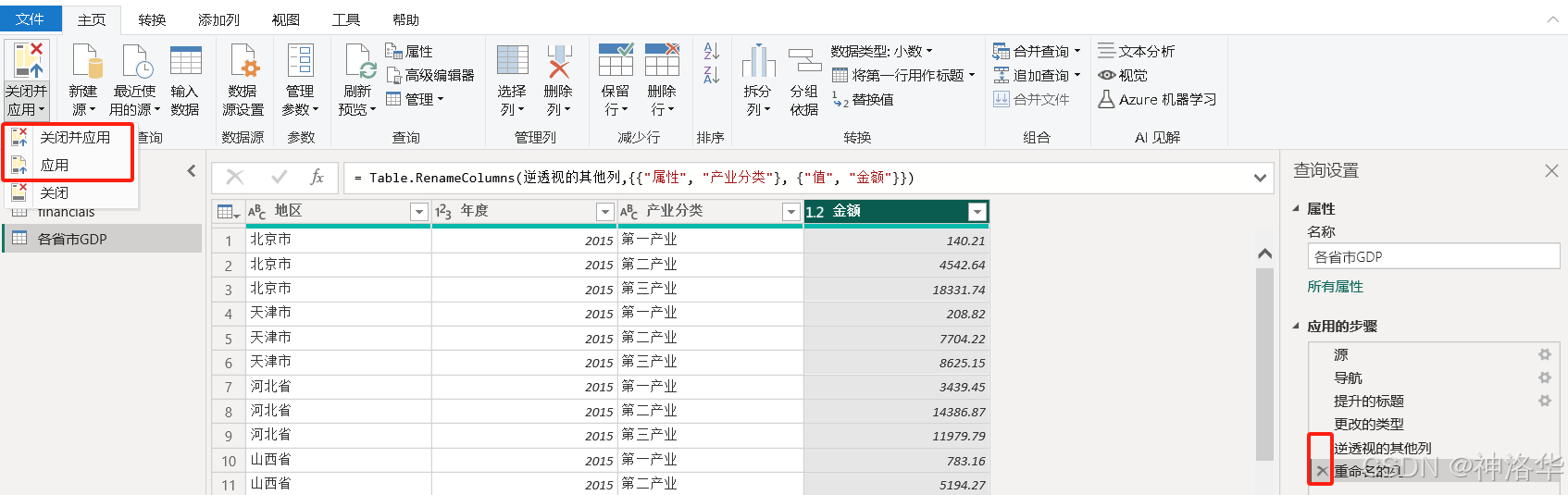
Task: Choose 关闭 in dropdown menu
Action: point(69,192)
